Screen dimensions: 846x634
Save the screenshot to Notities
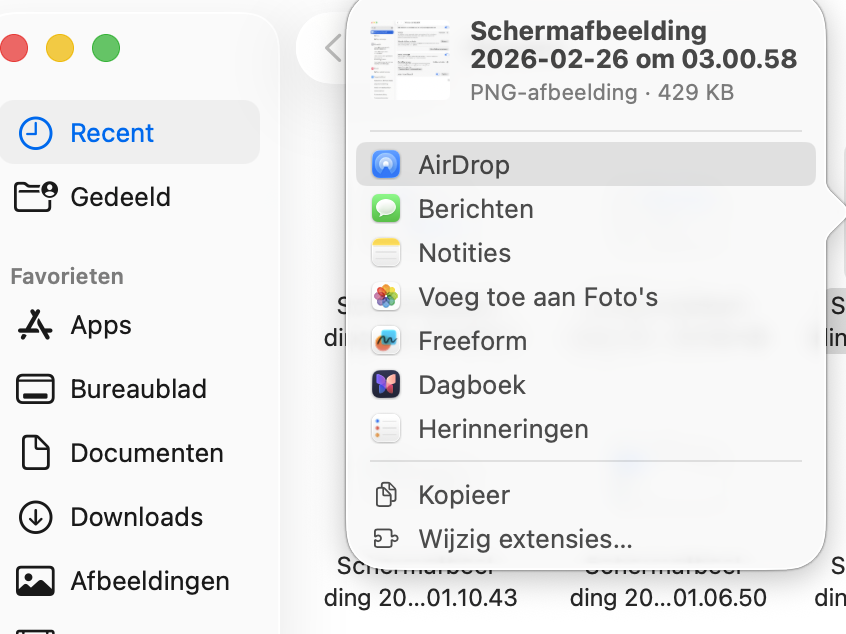pos(463,253)
